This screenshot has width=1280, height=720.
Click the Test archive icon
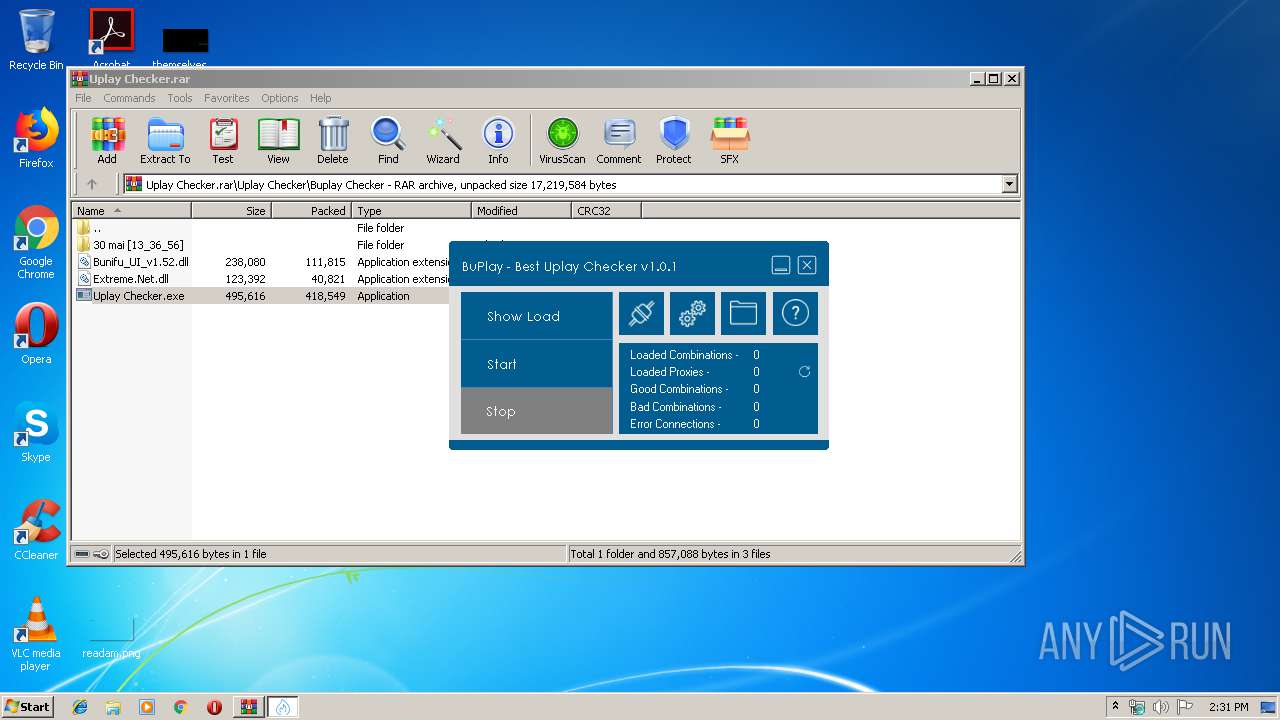point(223,140)
